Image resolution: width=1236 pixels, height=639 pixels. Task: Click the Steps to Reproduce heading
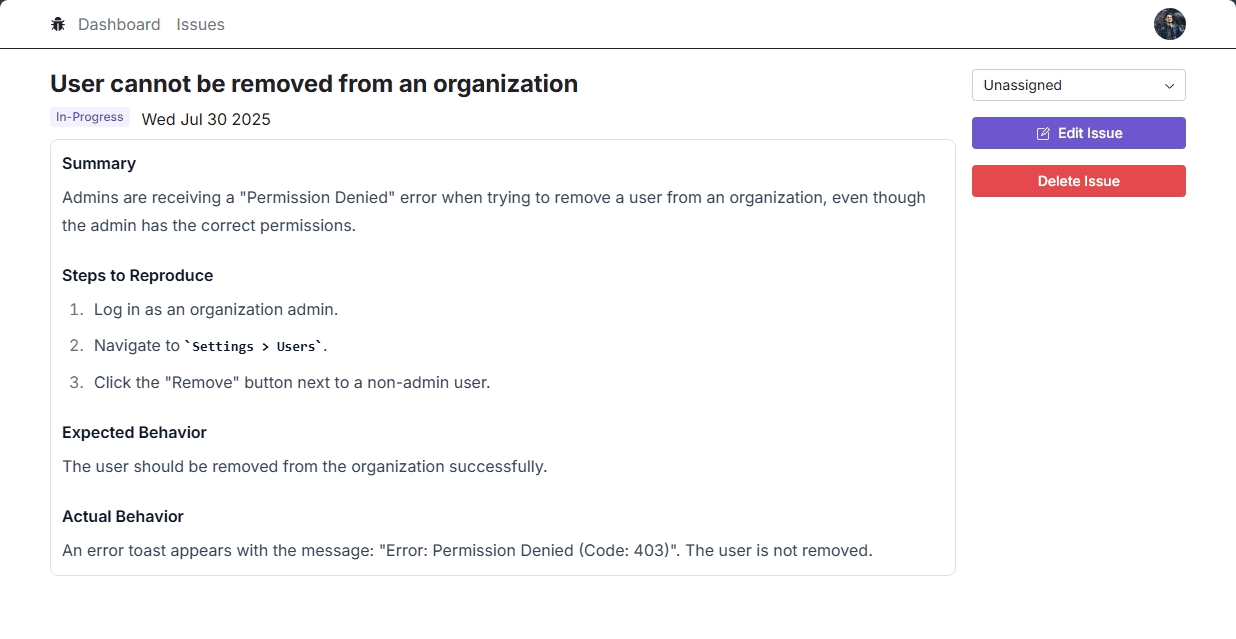coord(137,275)
